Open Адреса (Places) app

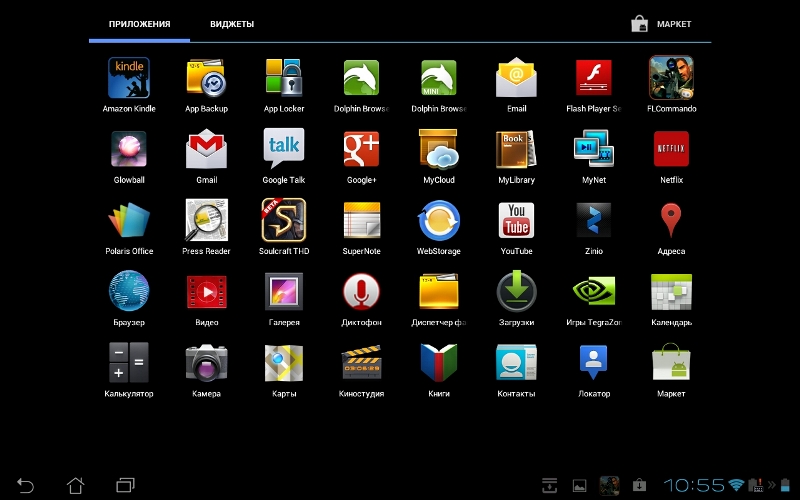click(671, 220)
